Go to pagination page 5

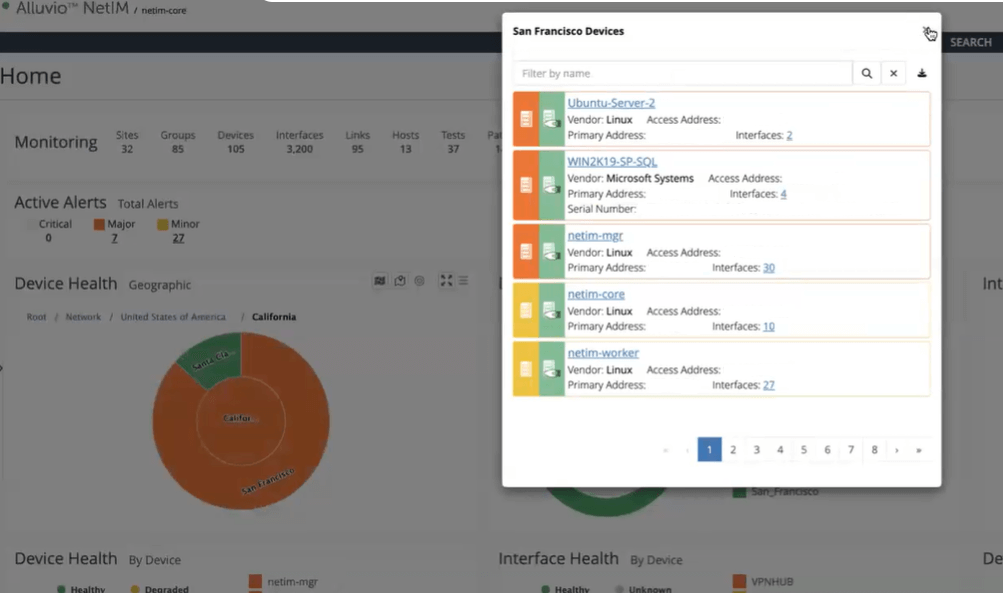click(804, 450)
